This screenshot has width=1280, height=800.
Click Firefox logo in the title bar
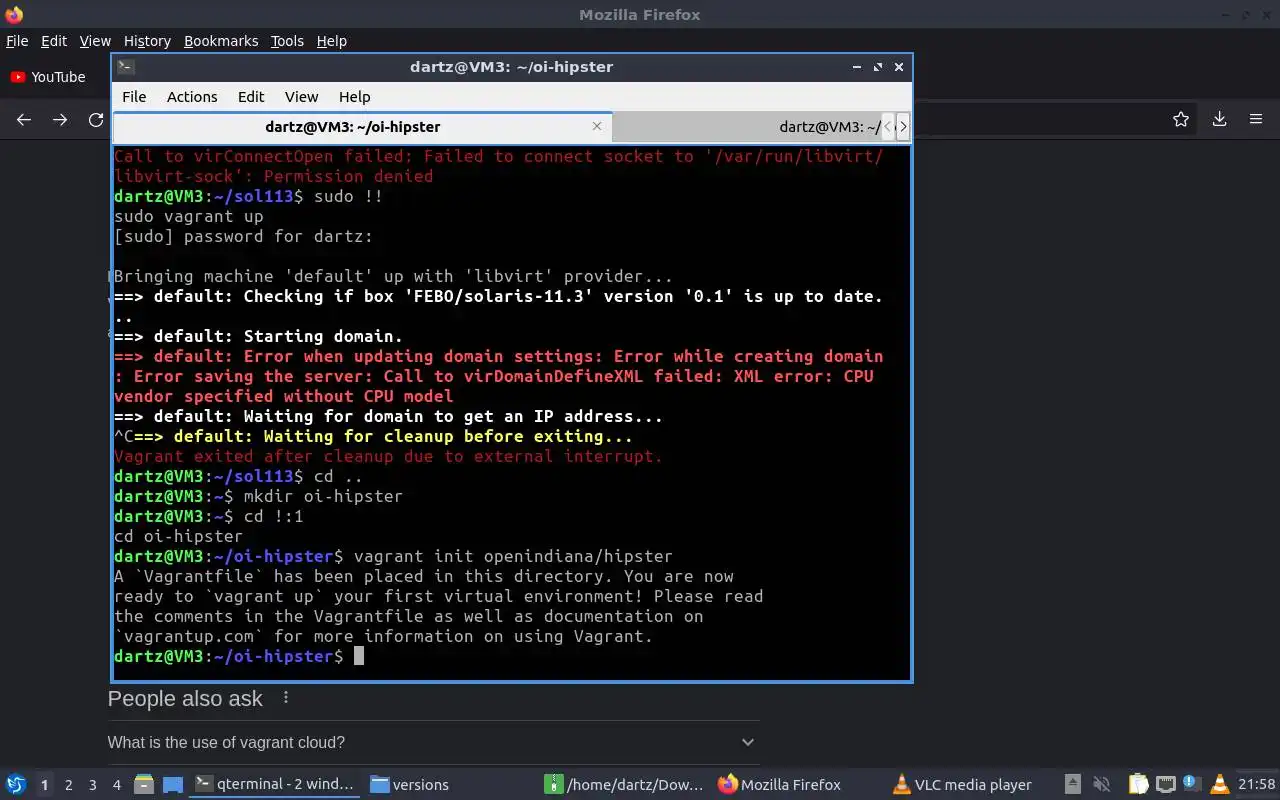click(x=13, y=14)
